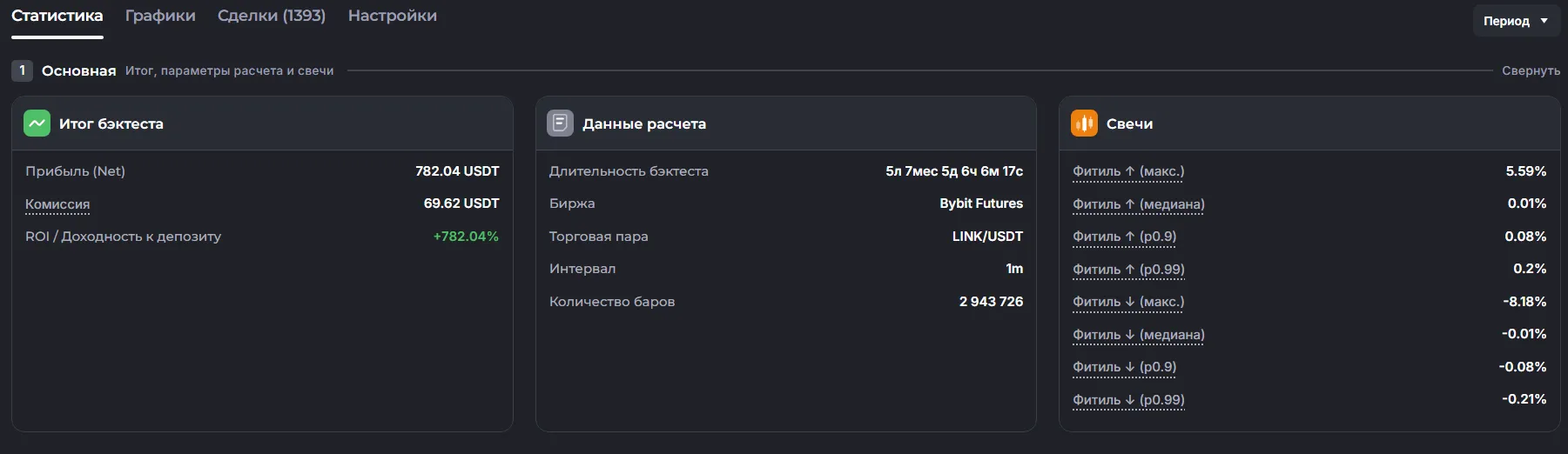Click the Фитиль ↓ (медиана) label
Screen dimensions: 1568x454
pos(1139,335)
